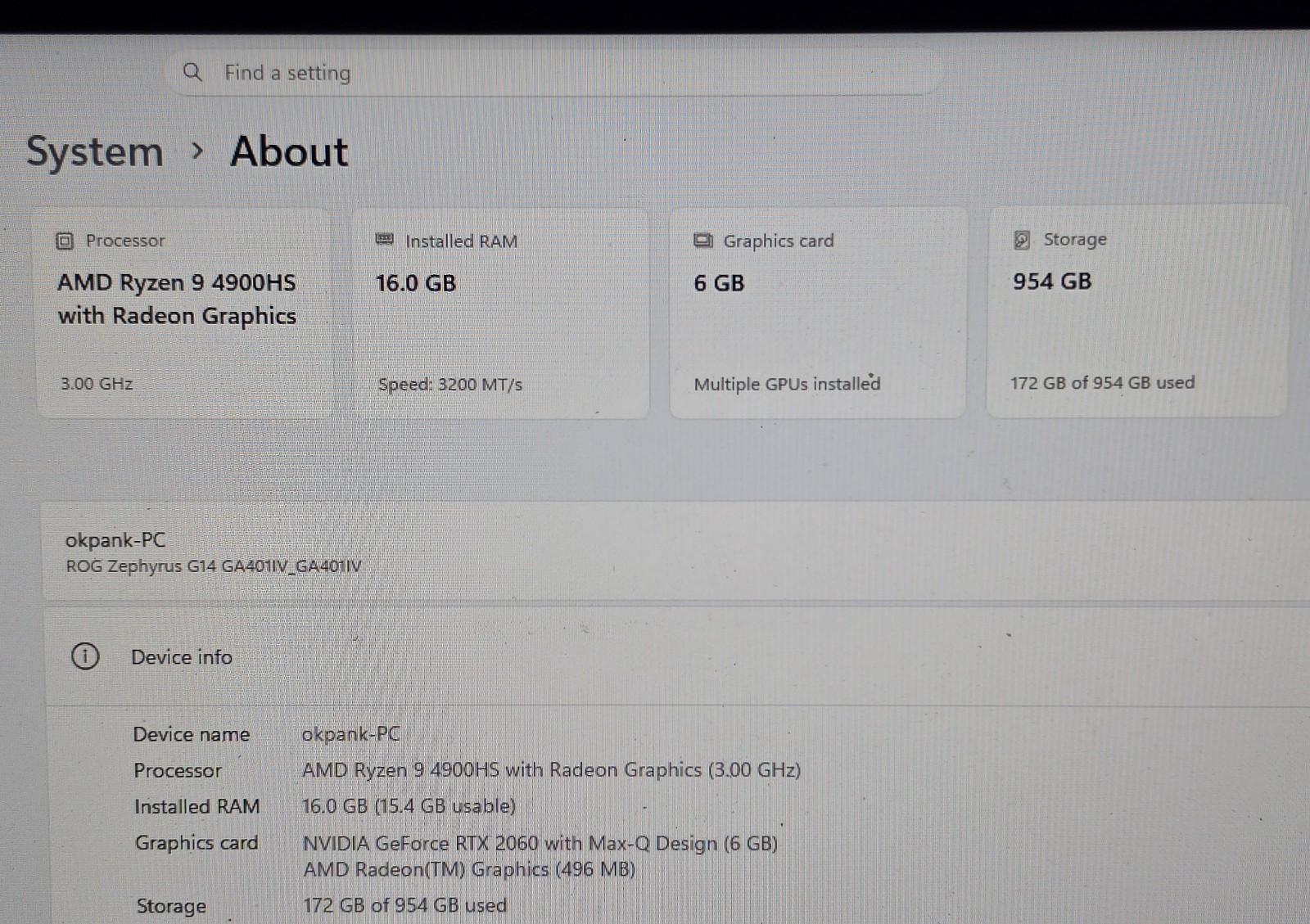
Task: Click the 3.00 GHz text in Processor card
Action: [x=97, y=383]
